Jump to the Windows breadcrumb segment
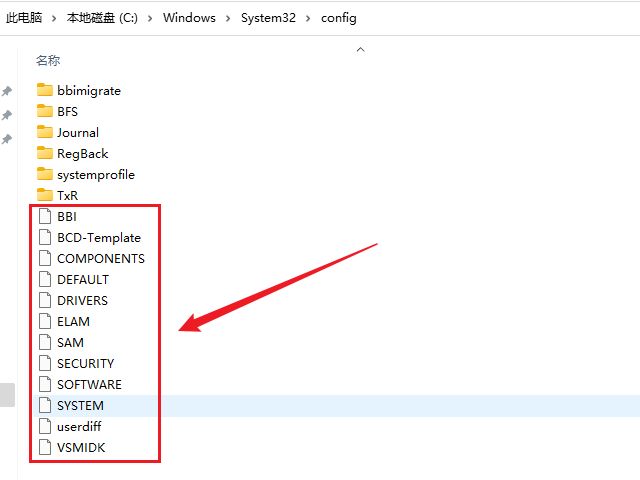Viewport: 640px width, 480px height. point(189,18)
